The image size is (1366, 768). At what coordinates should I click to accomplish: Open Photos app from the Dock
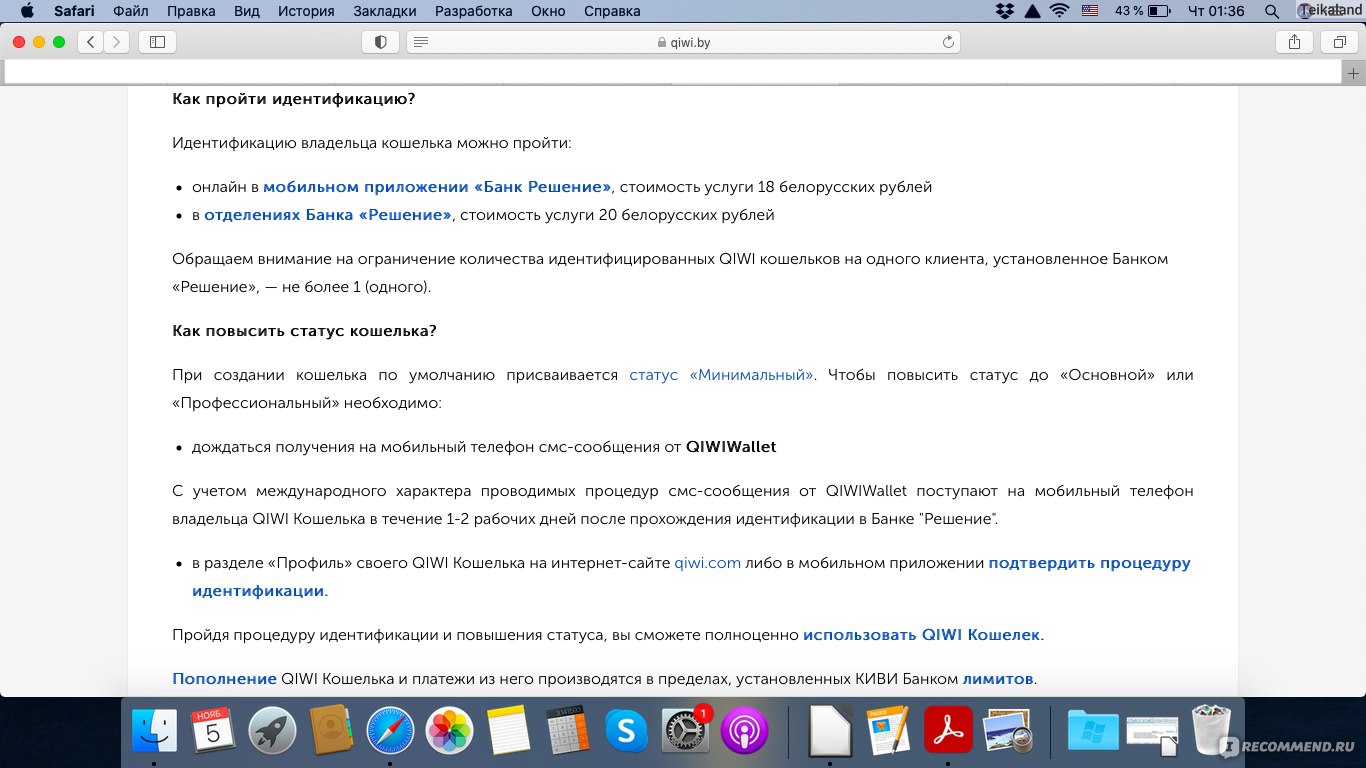[x=449, y=731]
